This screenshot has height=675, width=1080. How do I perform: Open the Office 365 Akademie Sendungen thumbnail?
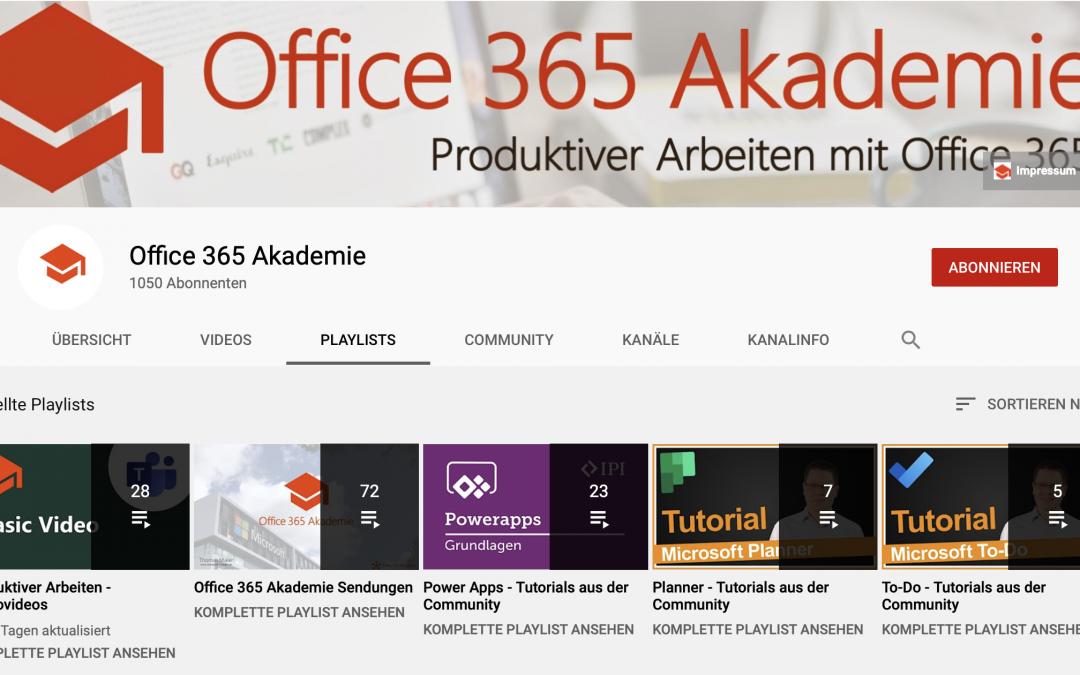(290, 505)
